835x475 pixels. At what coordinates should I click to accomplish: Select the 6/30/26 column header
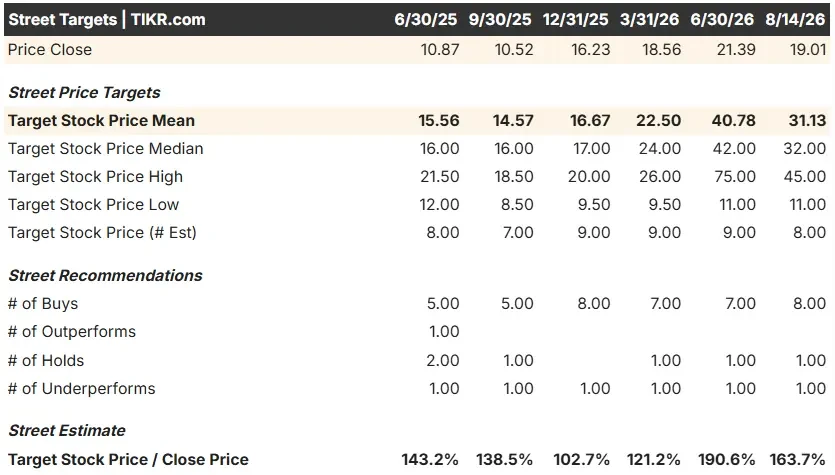pos(722,20)
